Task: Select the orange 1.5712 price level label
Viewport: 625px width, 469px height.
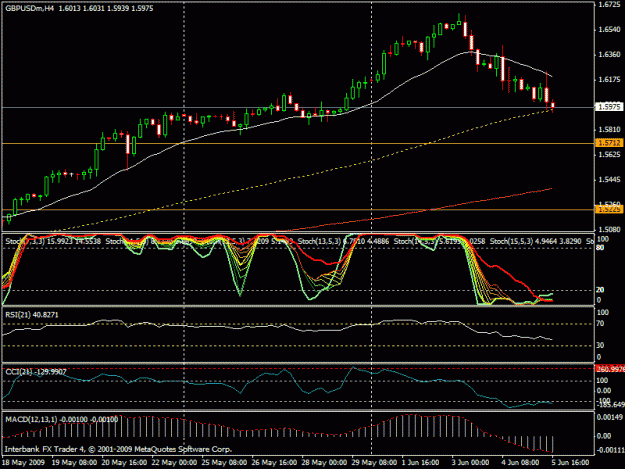Action: click(609, 143)
